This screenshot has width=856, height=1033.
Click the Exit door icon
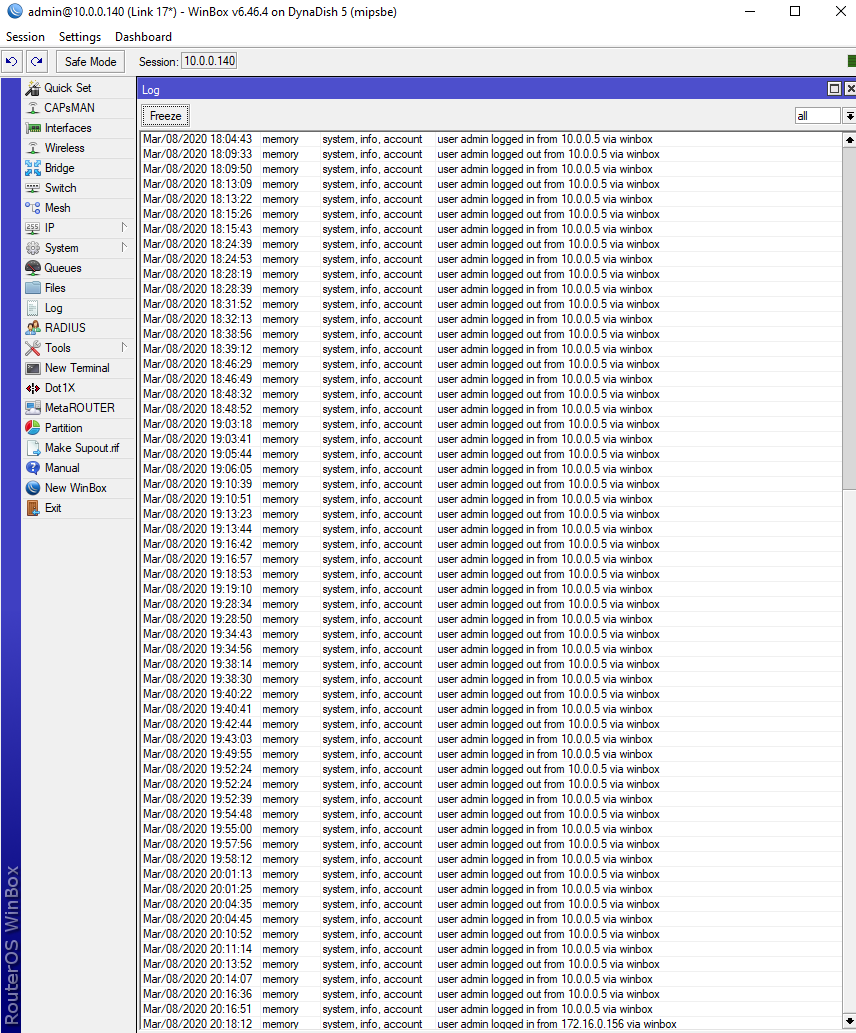[33, 508]
